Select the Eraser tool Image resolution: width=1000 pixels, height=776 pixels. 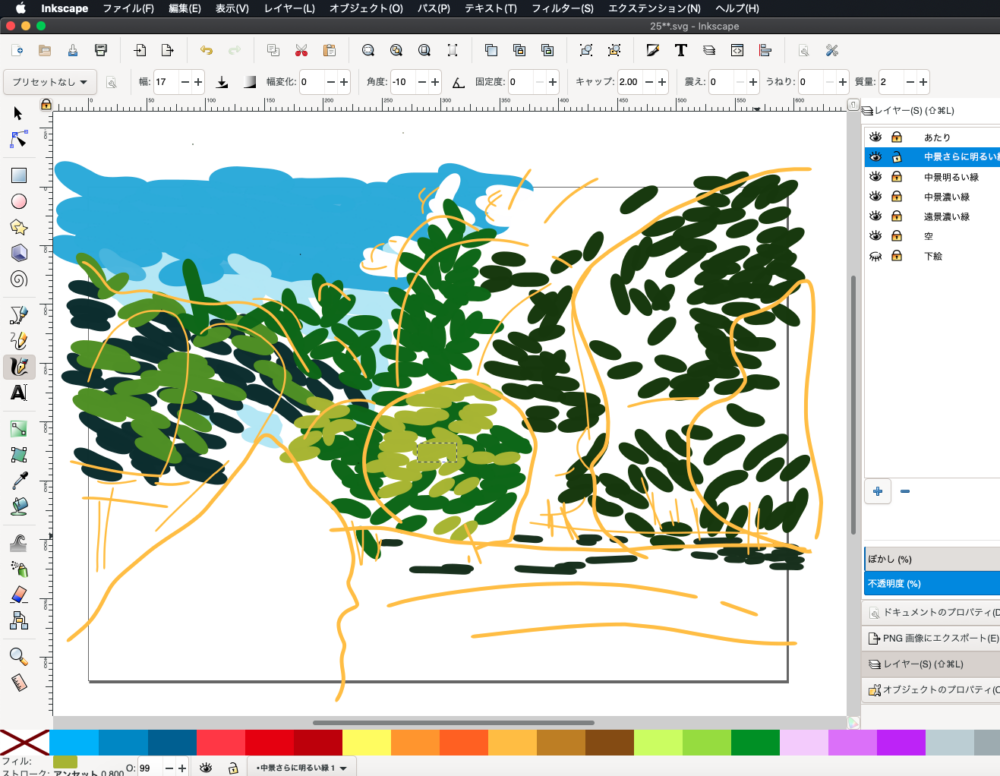[x=19, y=594]
